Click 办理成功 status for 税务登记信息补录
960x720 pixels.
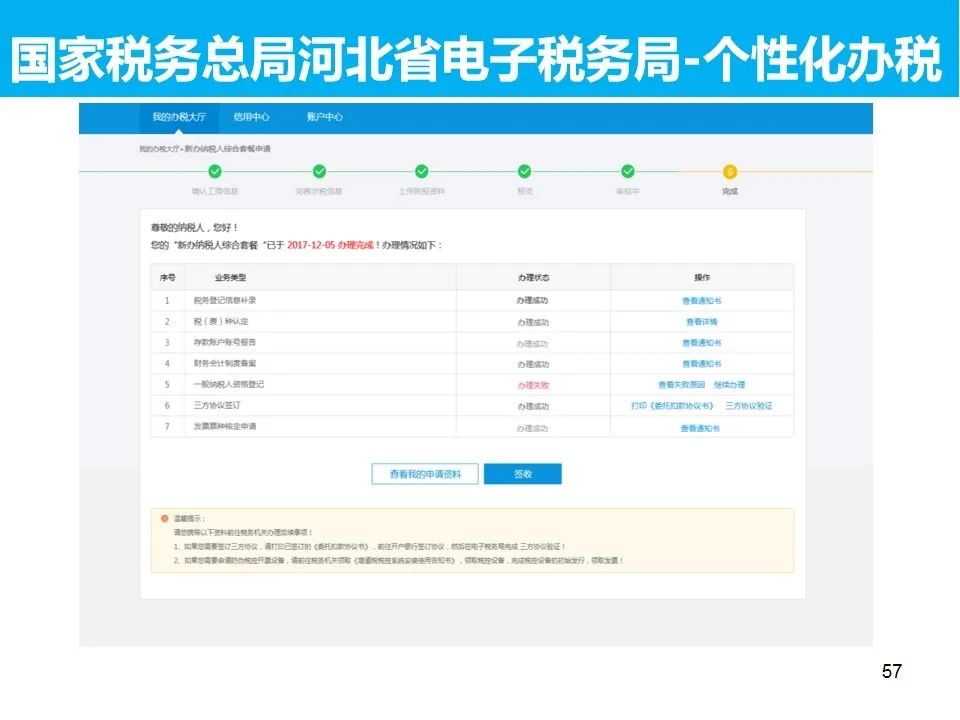click(533, 301)
